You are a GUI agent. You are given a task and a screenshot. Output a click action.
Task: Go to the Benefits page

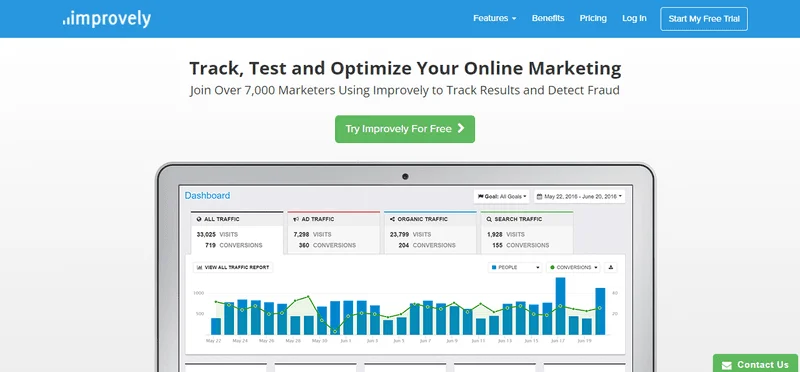pyautogui.click(x=548, y=18)
